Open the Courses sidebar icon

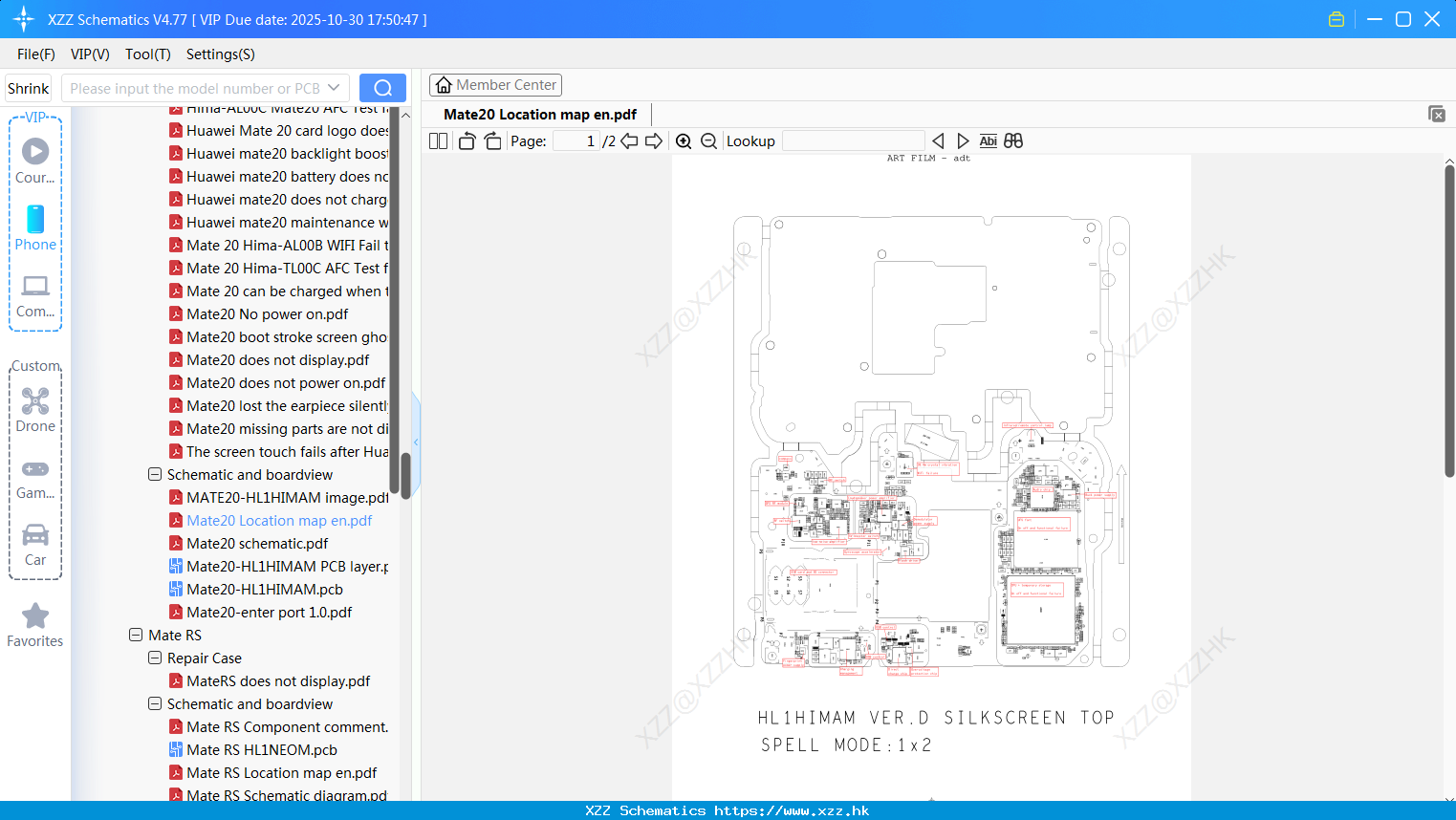coord(35,162)
